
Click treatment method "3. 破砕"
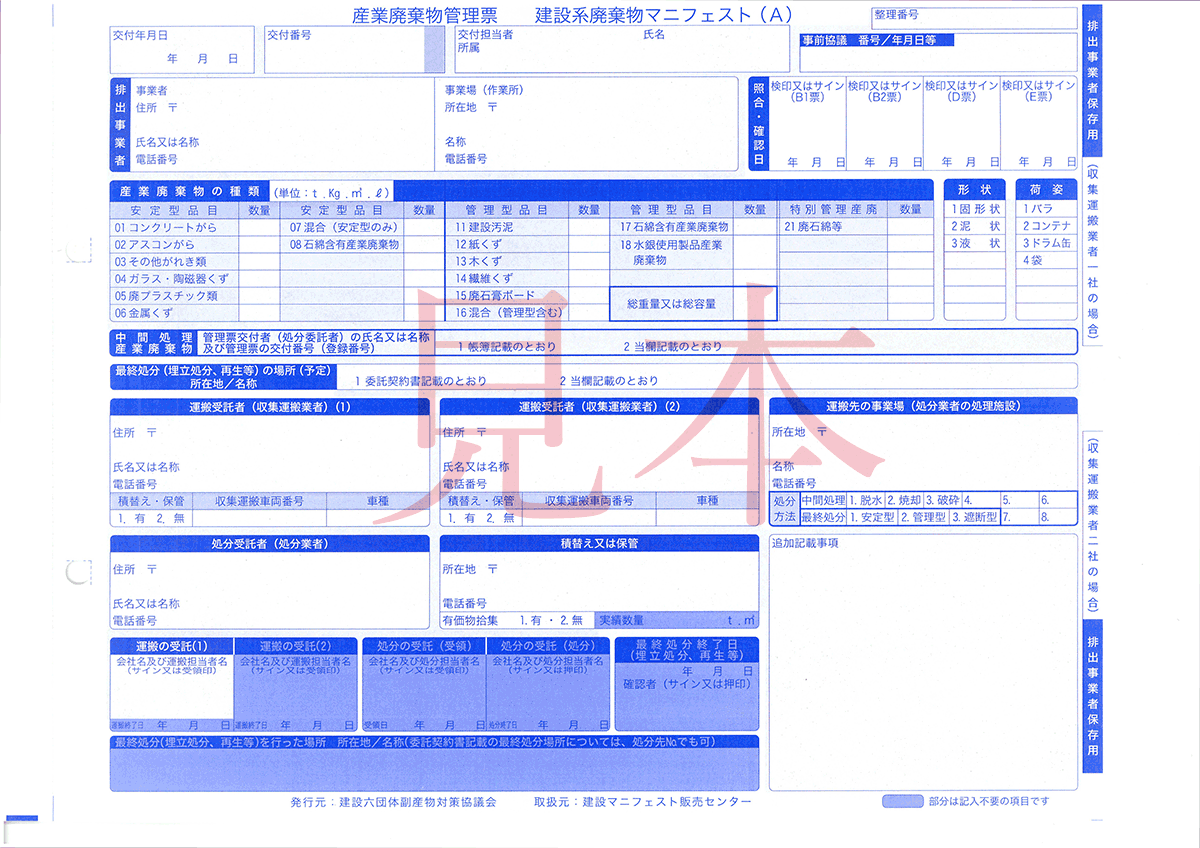coord(942,500)
